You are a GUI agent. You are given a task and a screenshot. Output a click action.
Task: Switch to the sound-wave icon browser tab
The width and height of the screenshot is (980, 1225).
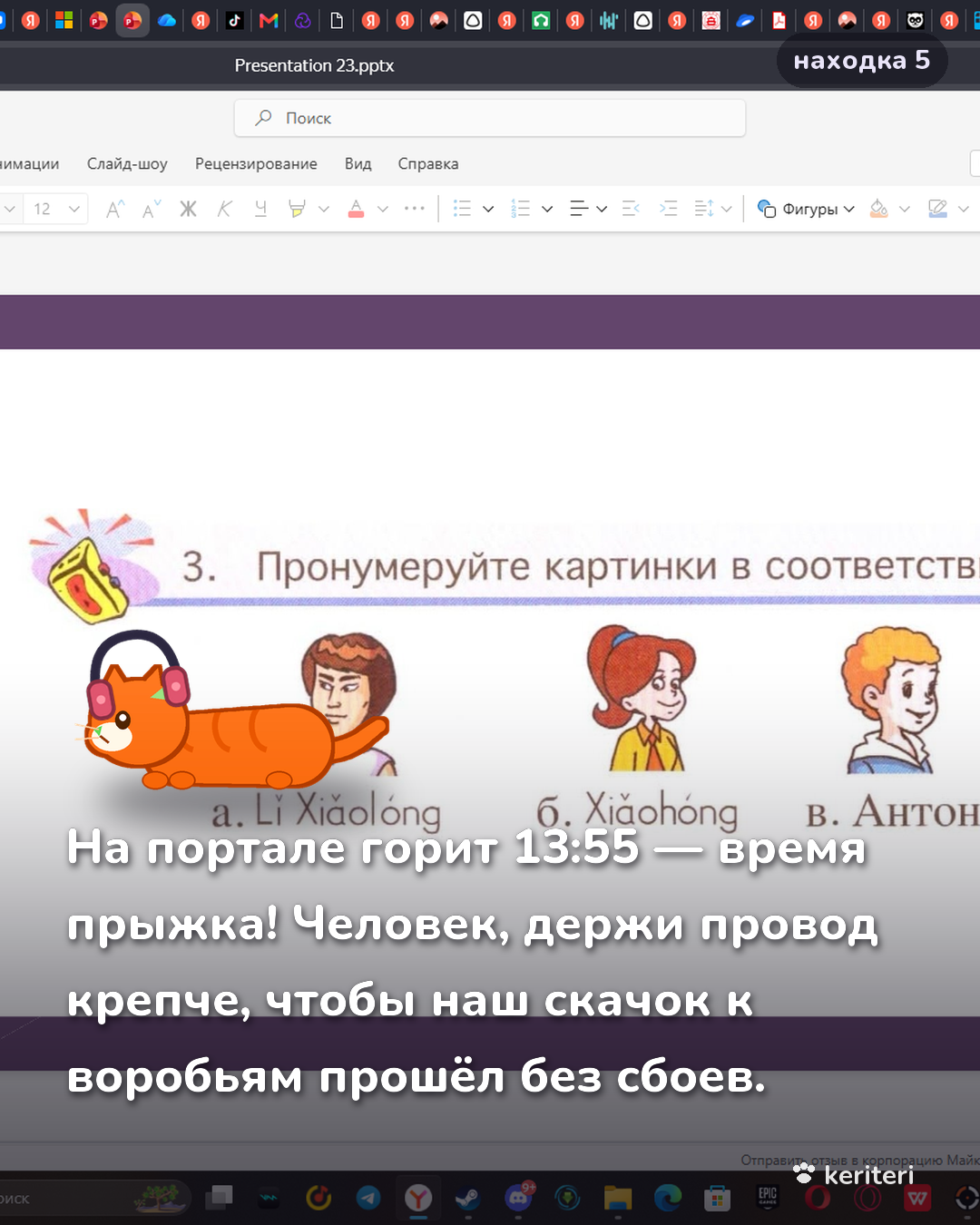[x=609, y=20]
